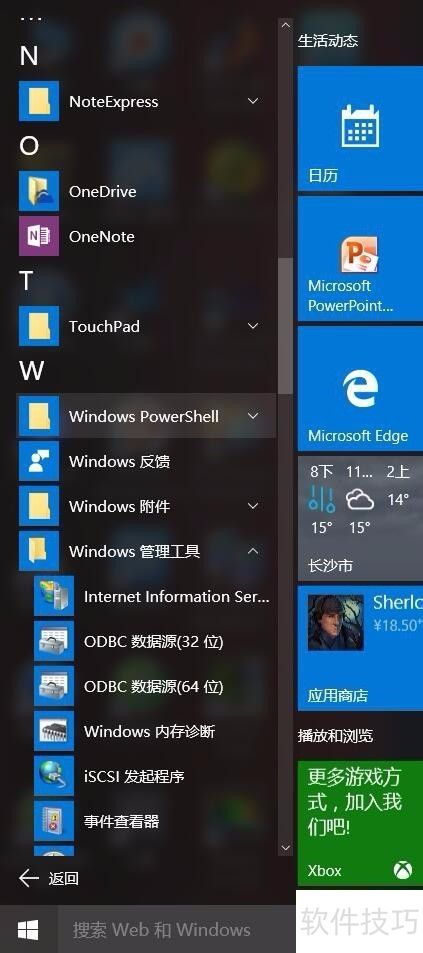The image size is (423, 953).
Task: Launch the Microsoft PowerPoint tile
Action: (x=360, y=258)
